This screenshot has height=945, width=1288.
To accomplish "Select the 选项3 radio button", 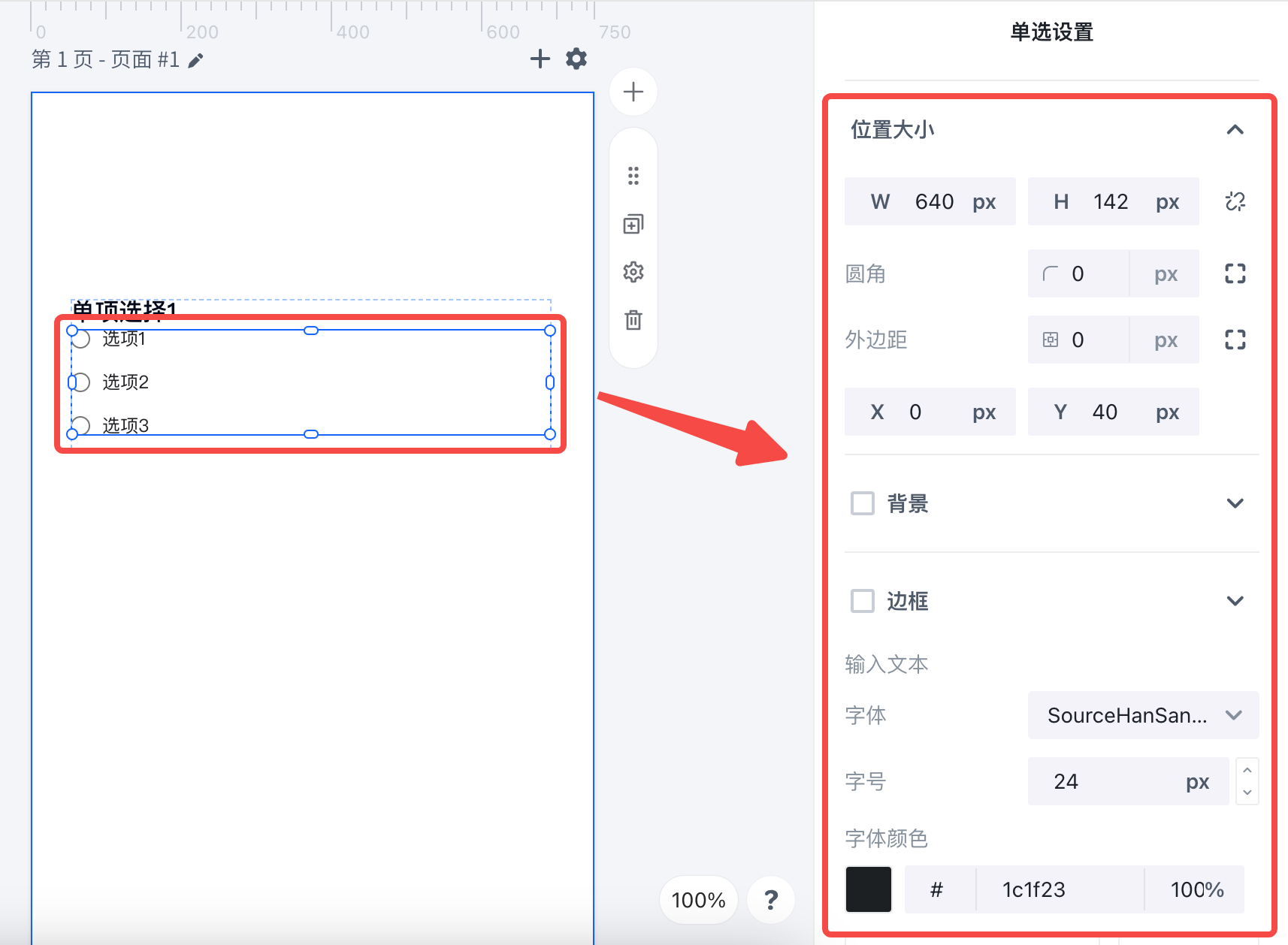I will [x=81, y=426].
